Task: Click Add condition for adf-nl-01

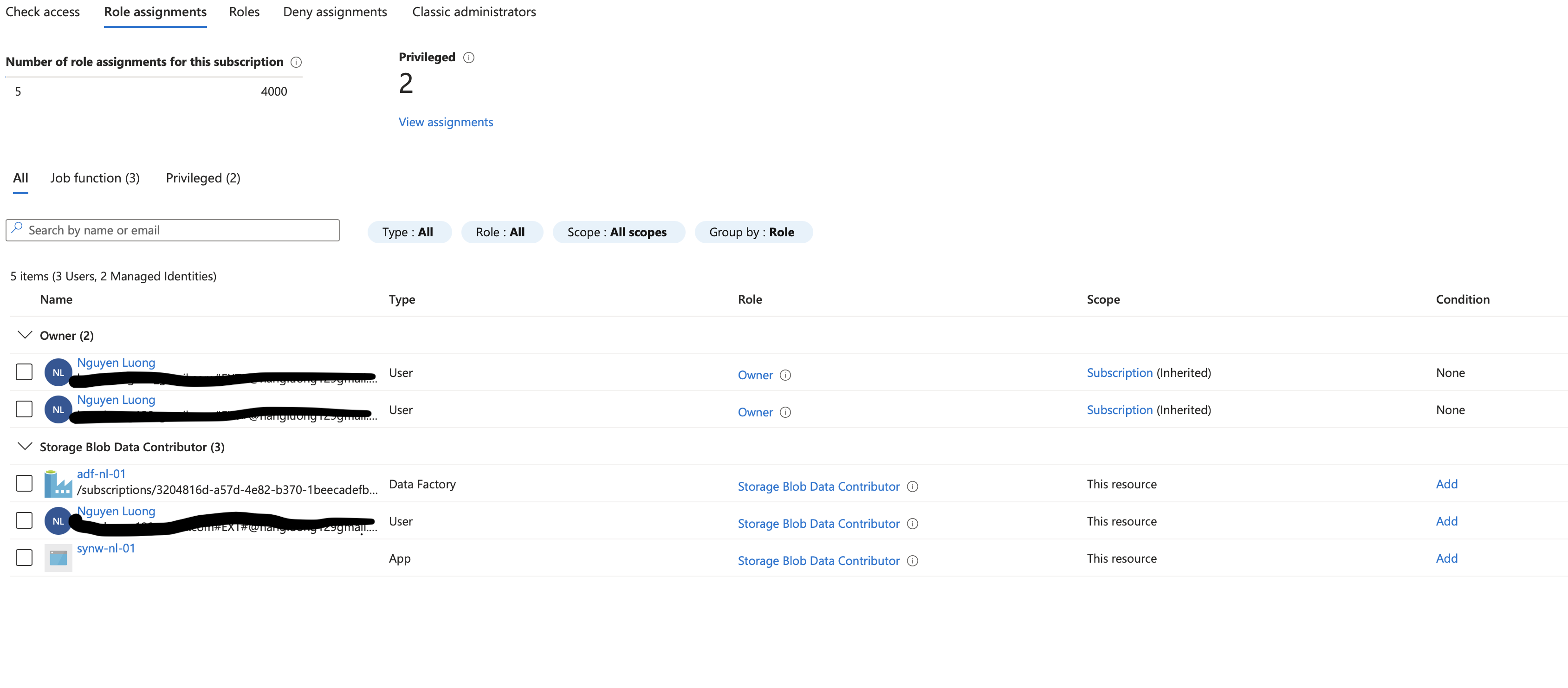Action: 1446,484
